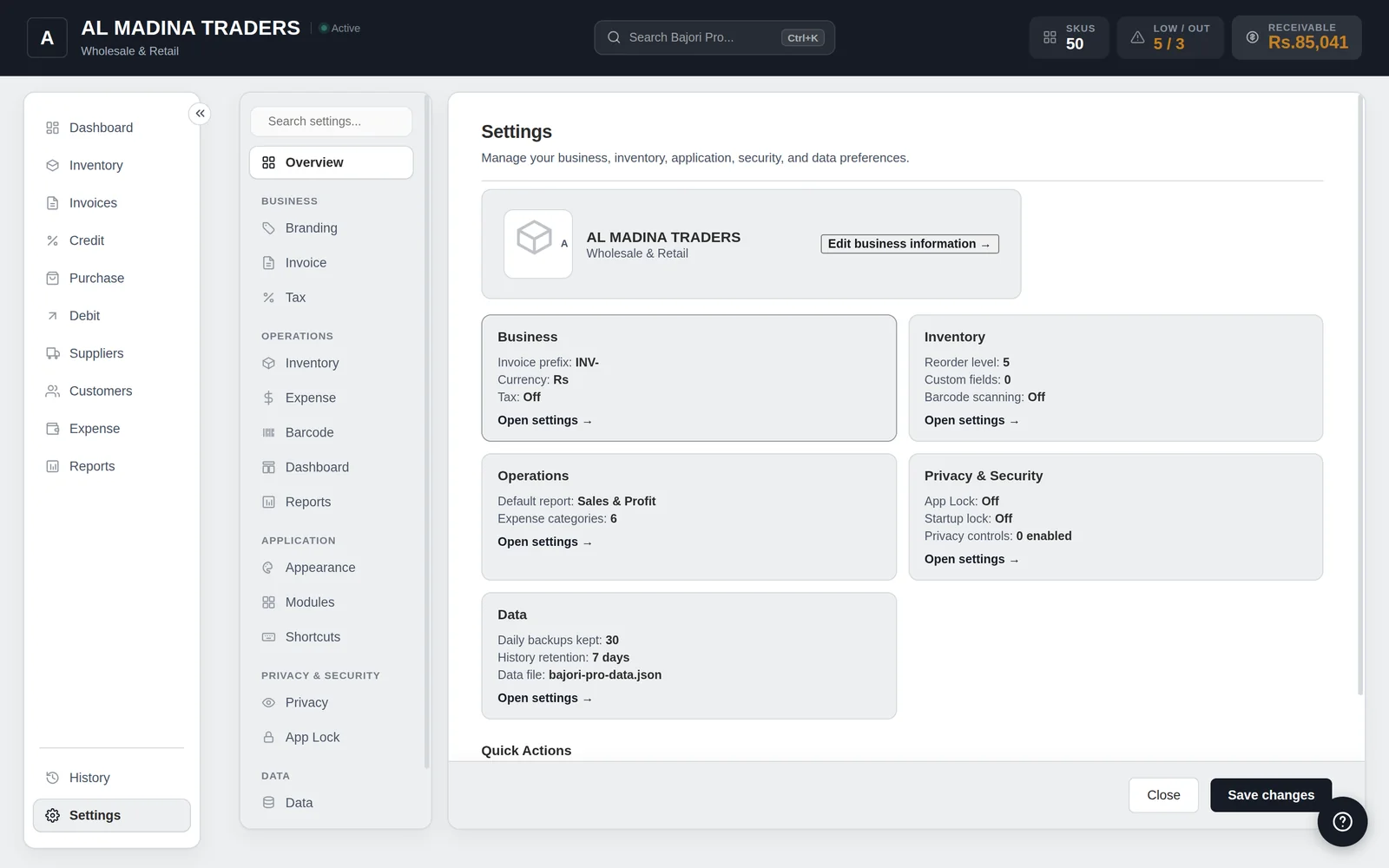Click the Purchase bag icon in main sidebar

click(x=52, y=278)
